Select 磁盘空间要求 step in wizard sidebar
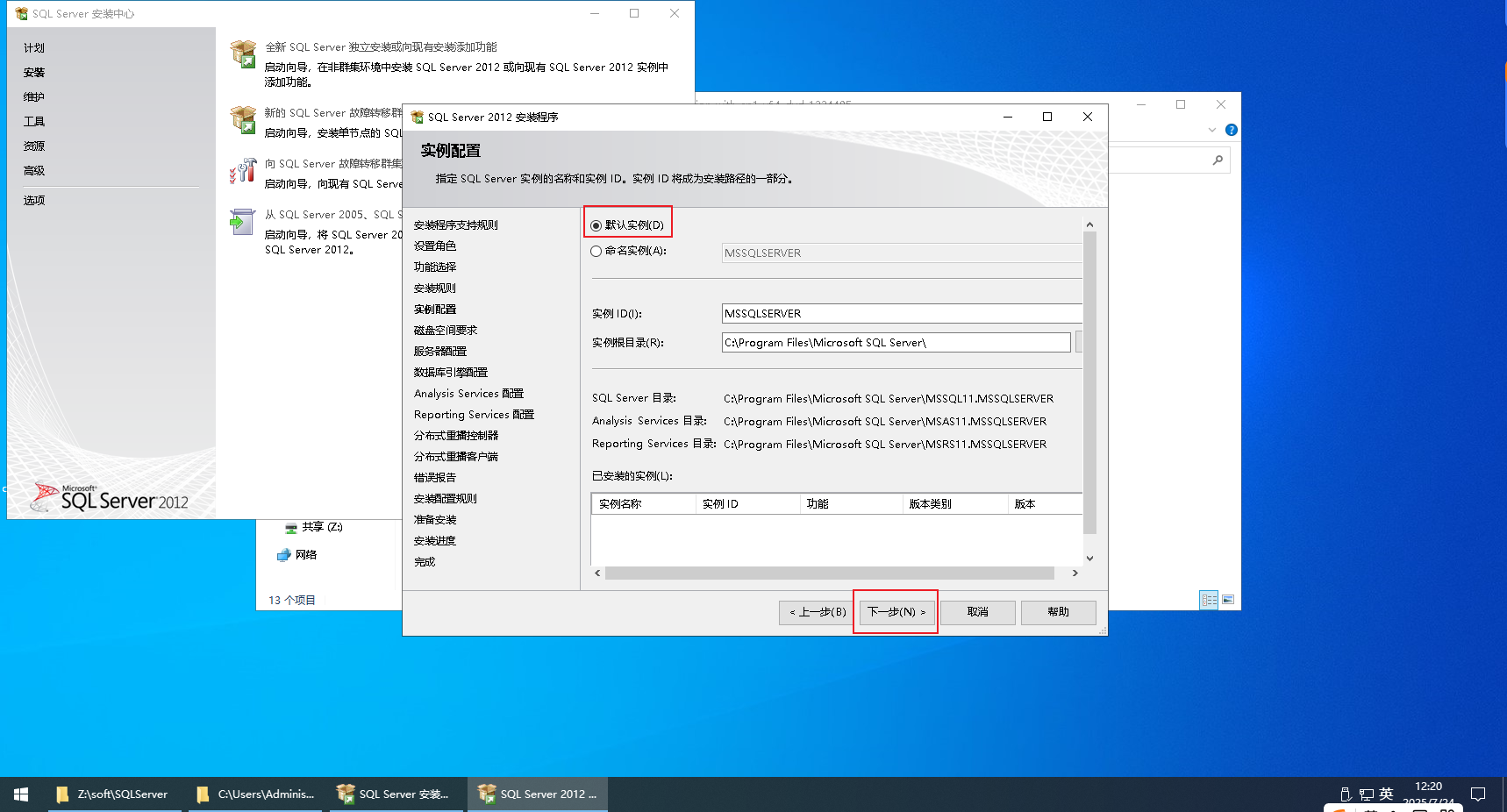Screen dimensions: 1507x812 pos(446,331)
